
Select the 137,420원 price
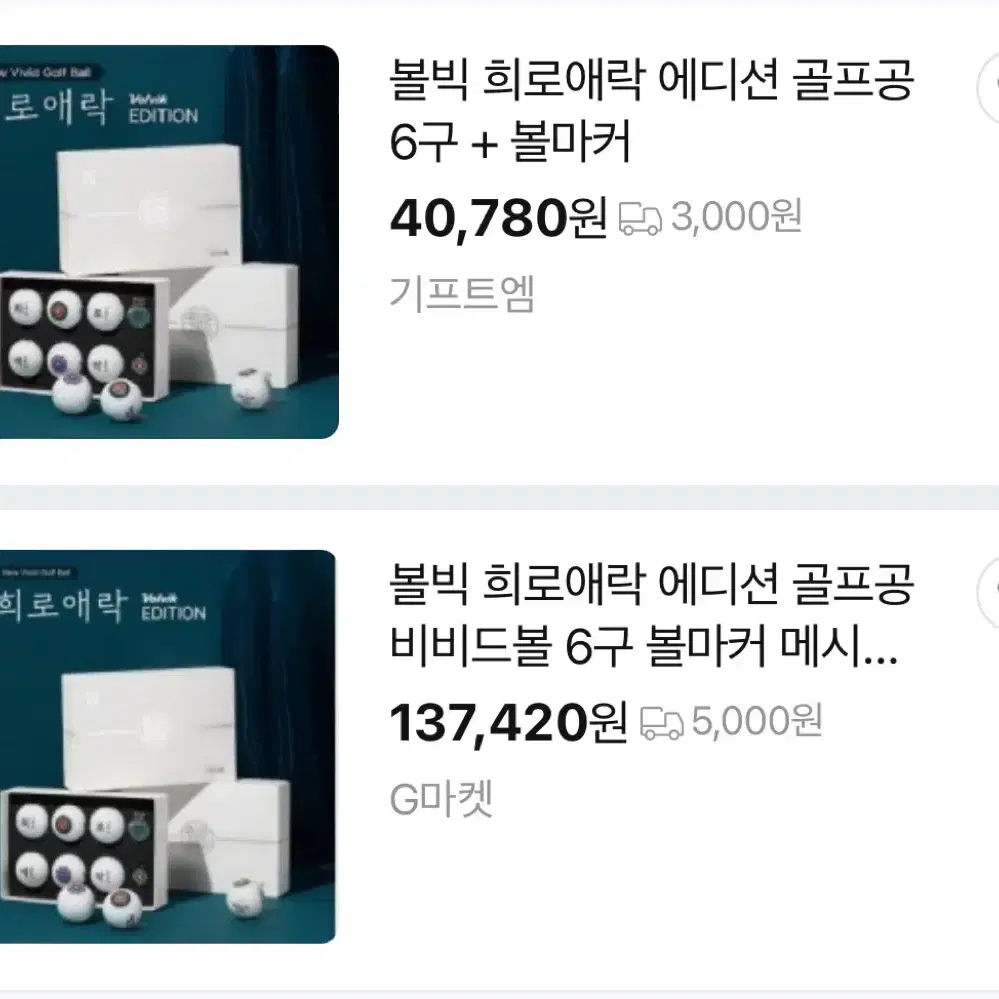tap(508, 723)
